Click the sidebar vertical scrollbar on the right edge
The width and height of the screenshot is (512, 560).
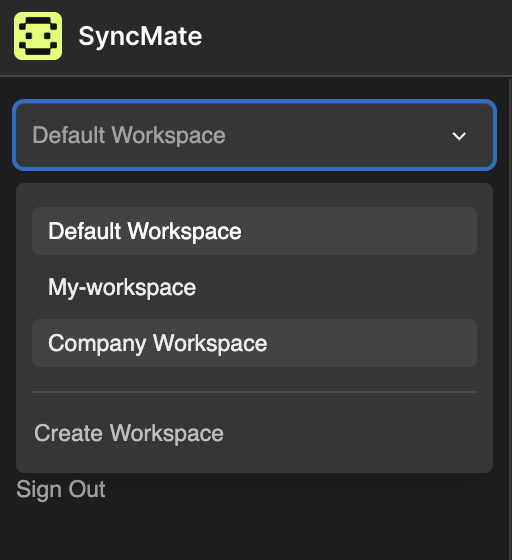coord(510,318)
